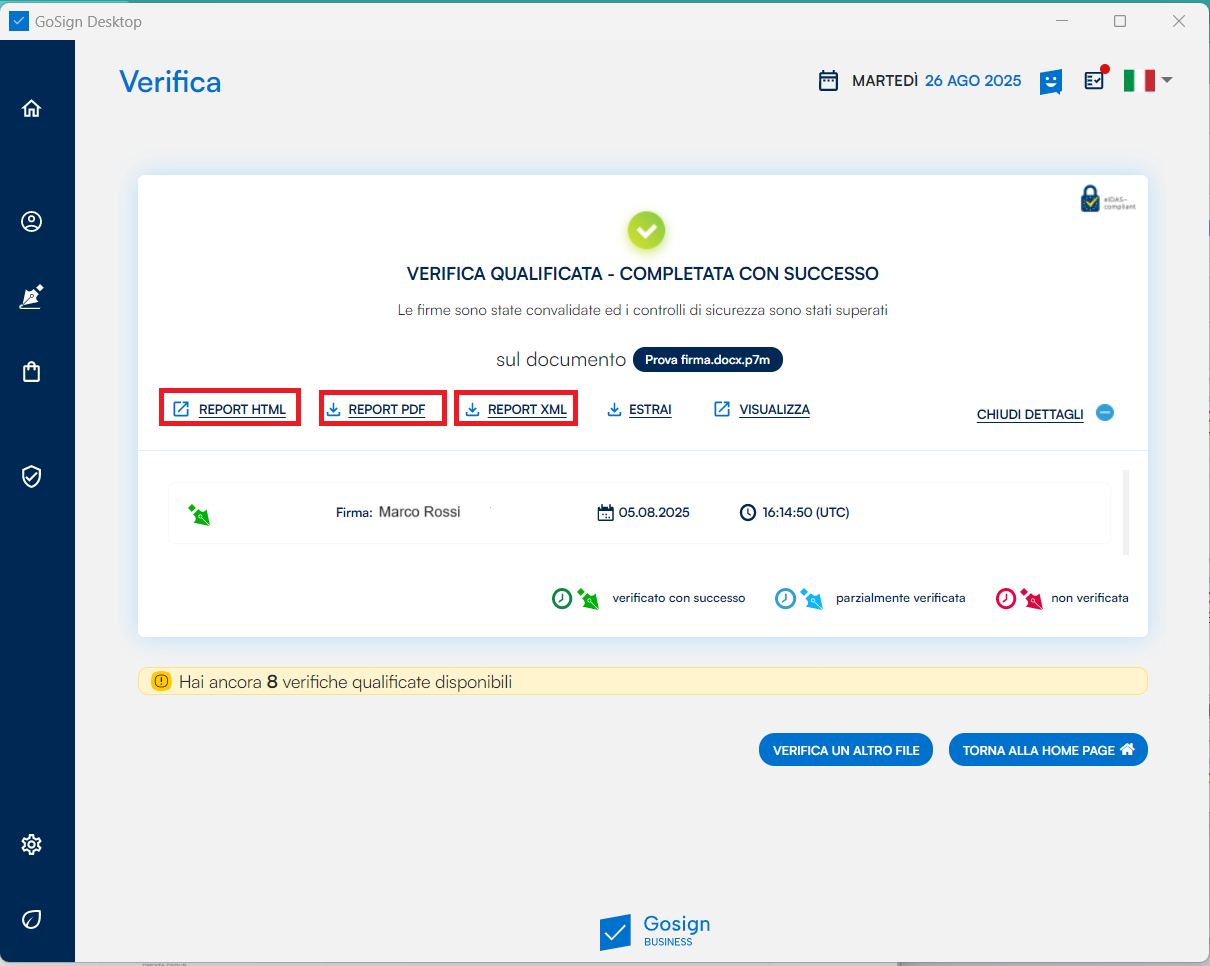Download the REPORT XML

(516, 410)
